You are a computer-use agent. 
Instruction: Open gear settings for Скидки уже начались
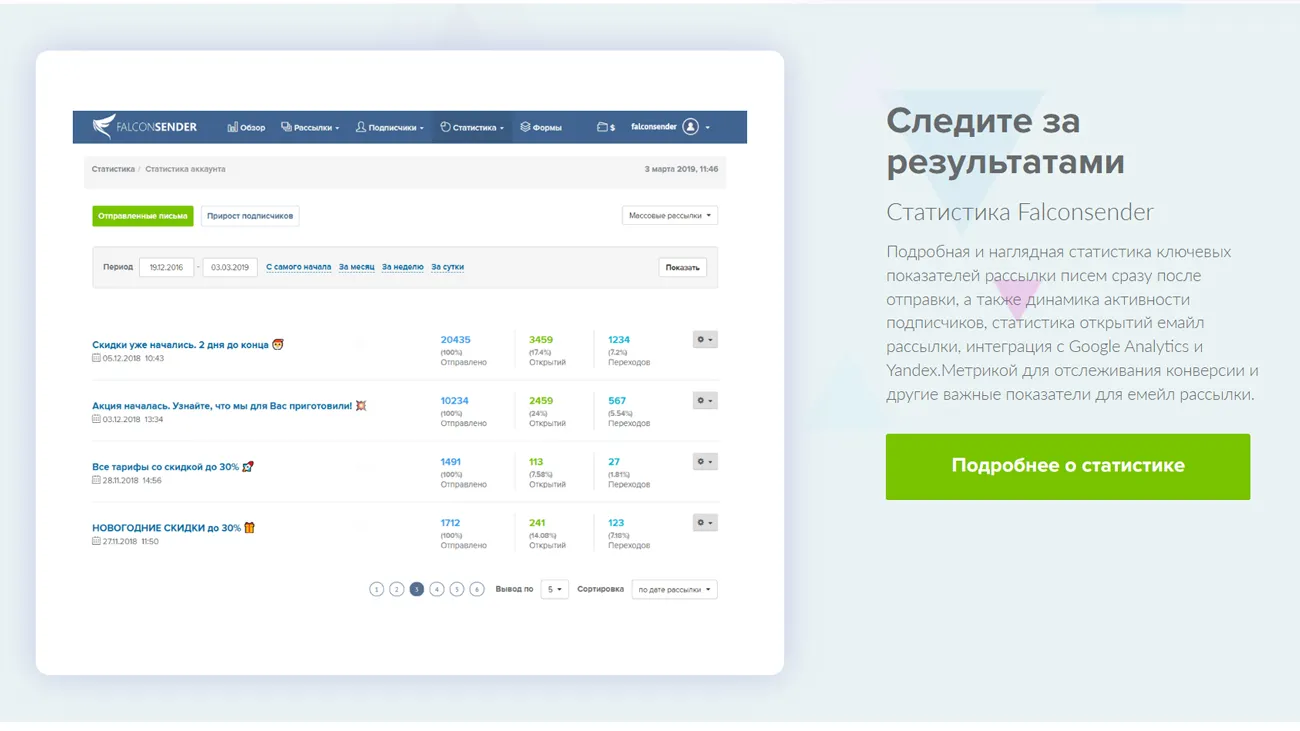(x=704, y=340)
